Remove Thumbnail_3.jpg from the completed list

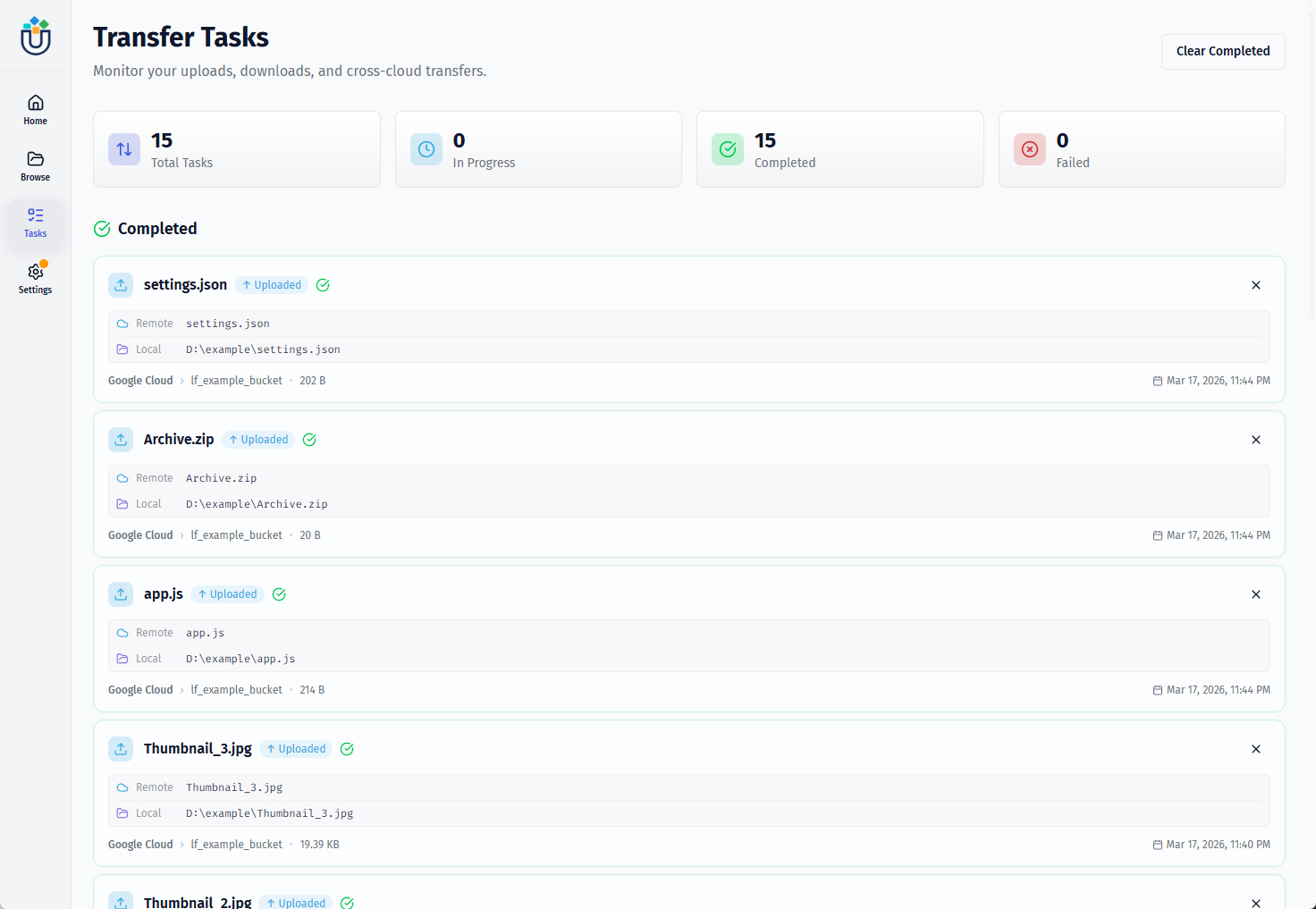tap(1255, 749)
